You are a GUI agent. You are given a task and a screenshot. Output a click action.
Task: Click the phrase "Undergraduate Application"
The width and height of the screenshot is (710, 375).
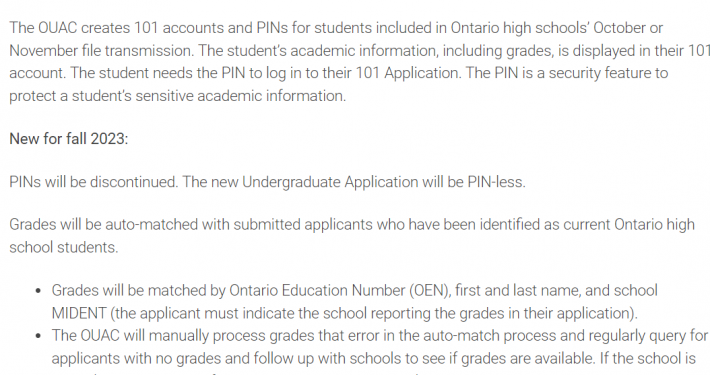pos(330,182)
